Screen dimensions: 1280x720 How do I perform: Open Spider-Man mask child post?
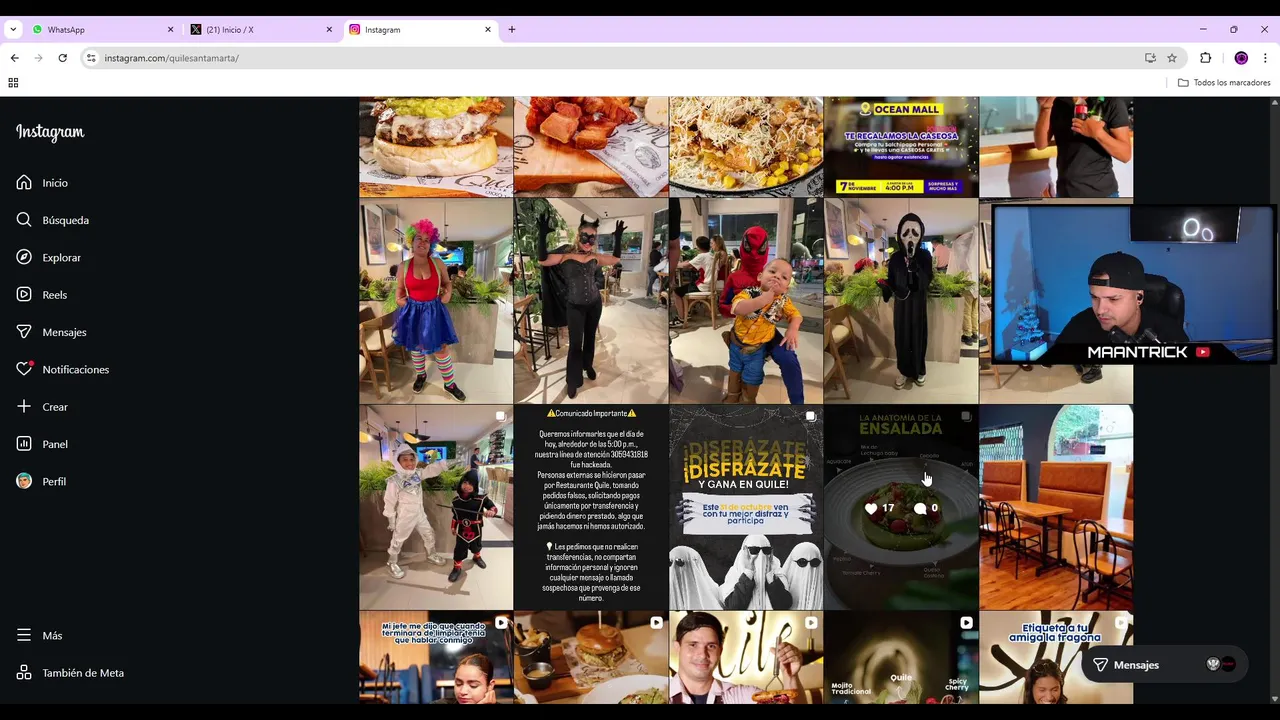pyautogui.click(x=746, y=301)
